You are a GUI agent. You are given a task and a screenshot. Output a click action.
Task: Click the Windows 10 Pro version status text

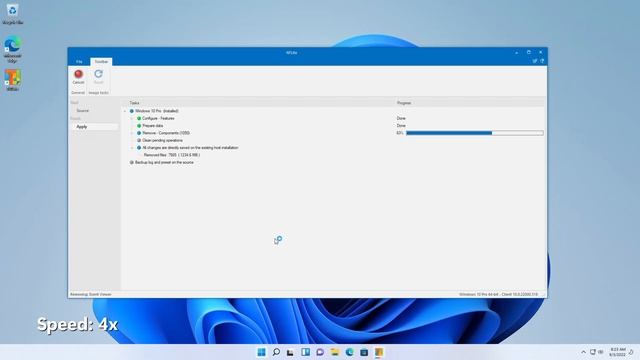point(498,294)
